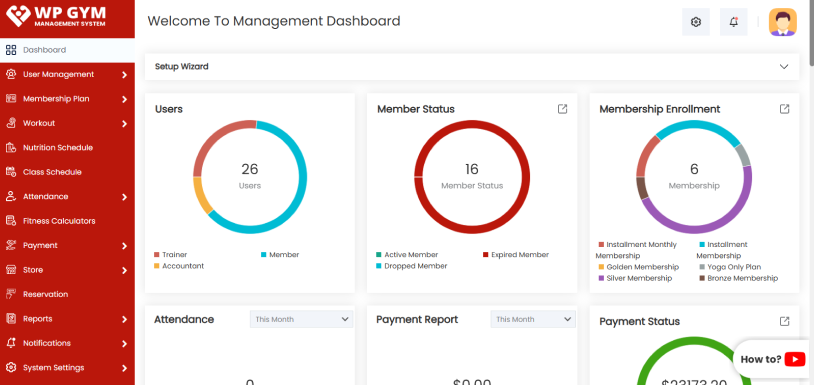The width and height of the screenshot is (814, 385).
Task: Click the Reports sidebar icon
Action: [11, 319]
